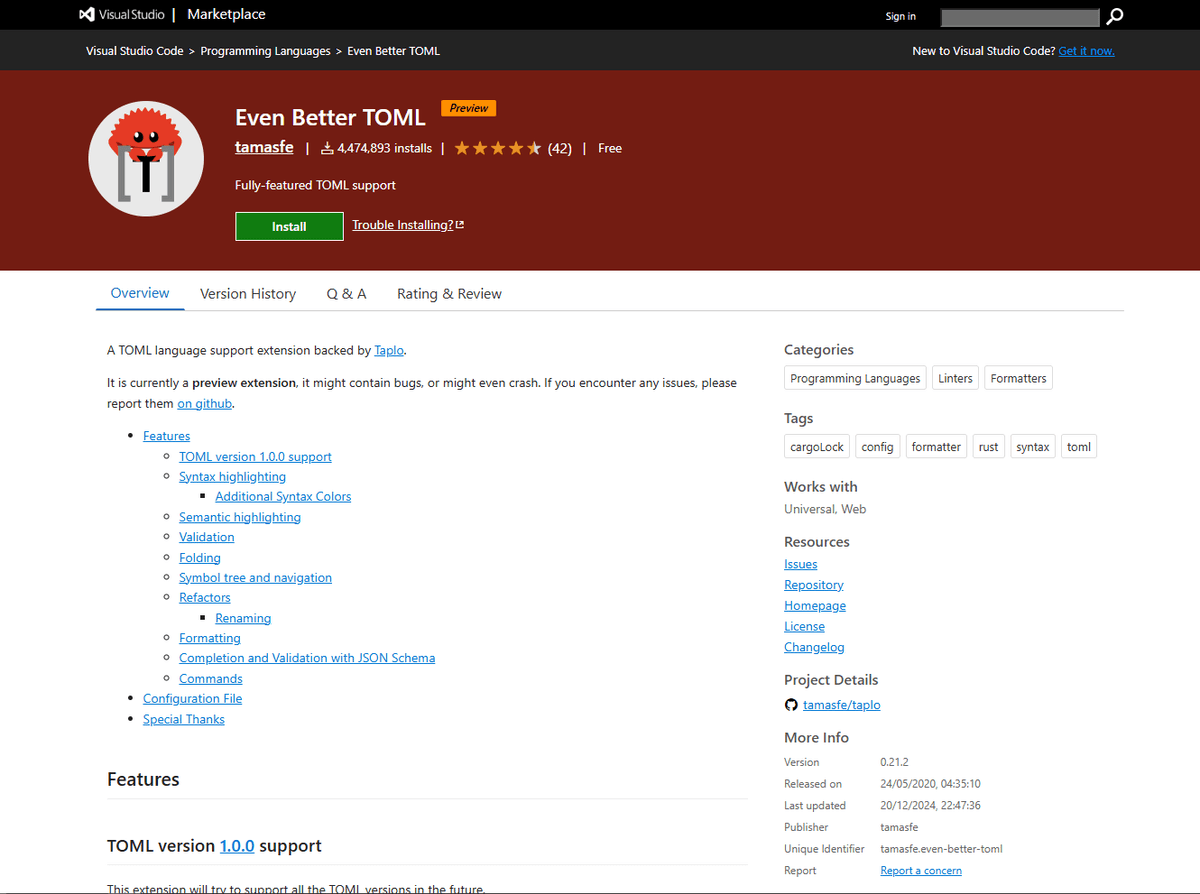Click the green Install button
The image size is (1200, 894).
pos(289,226)
